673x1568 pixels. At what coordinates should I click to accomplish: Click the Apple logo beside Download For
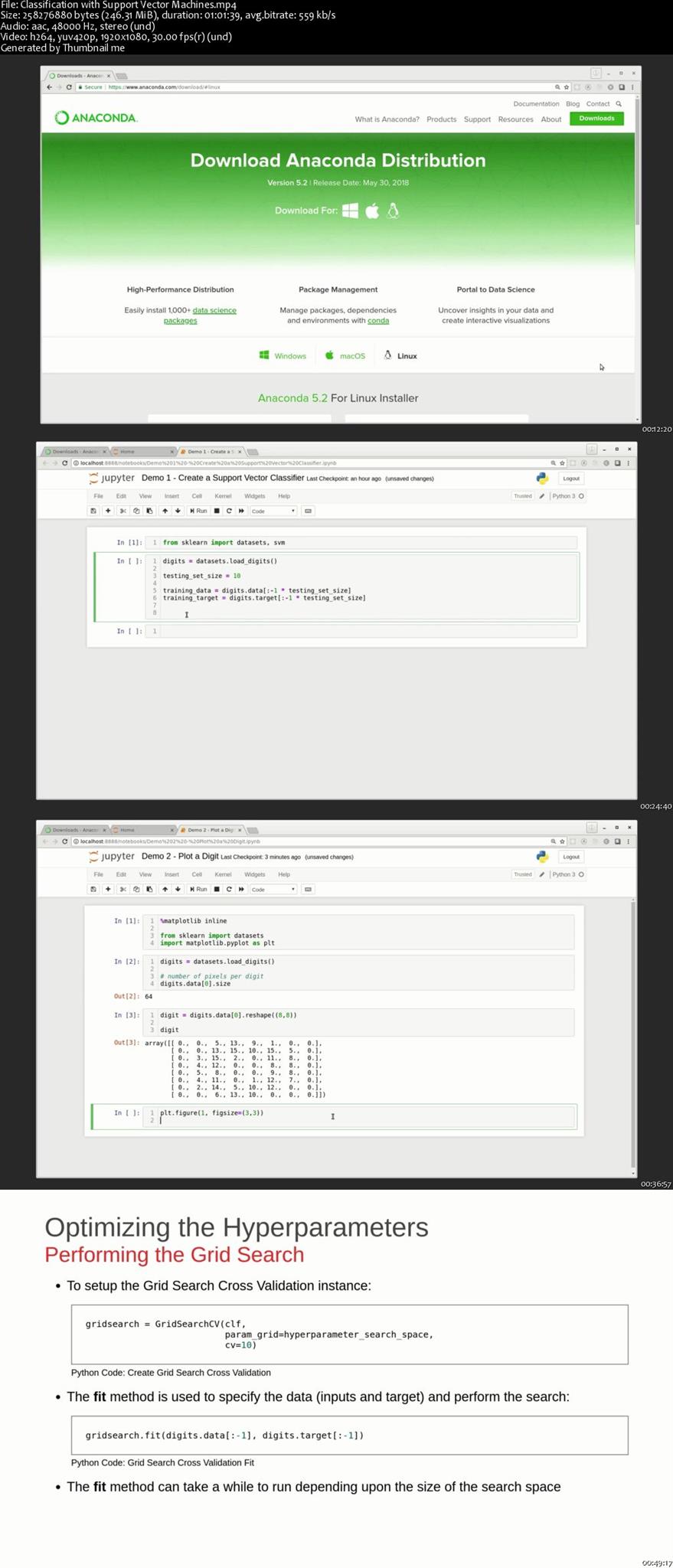(372, 211)
